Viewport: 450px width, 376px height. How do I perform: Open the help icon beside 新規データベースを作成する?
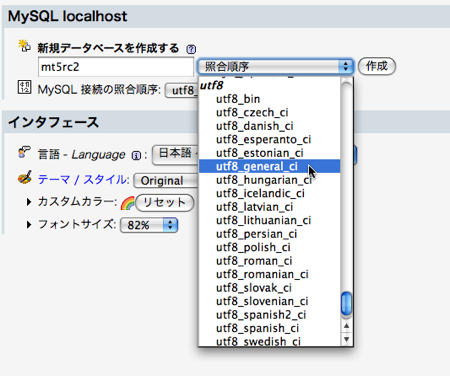[191, 49]
